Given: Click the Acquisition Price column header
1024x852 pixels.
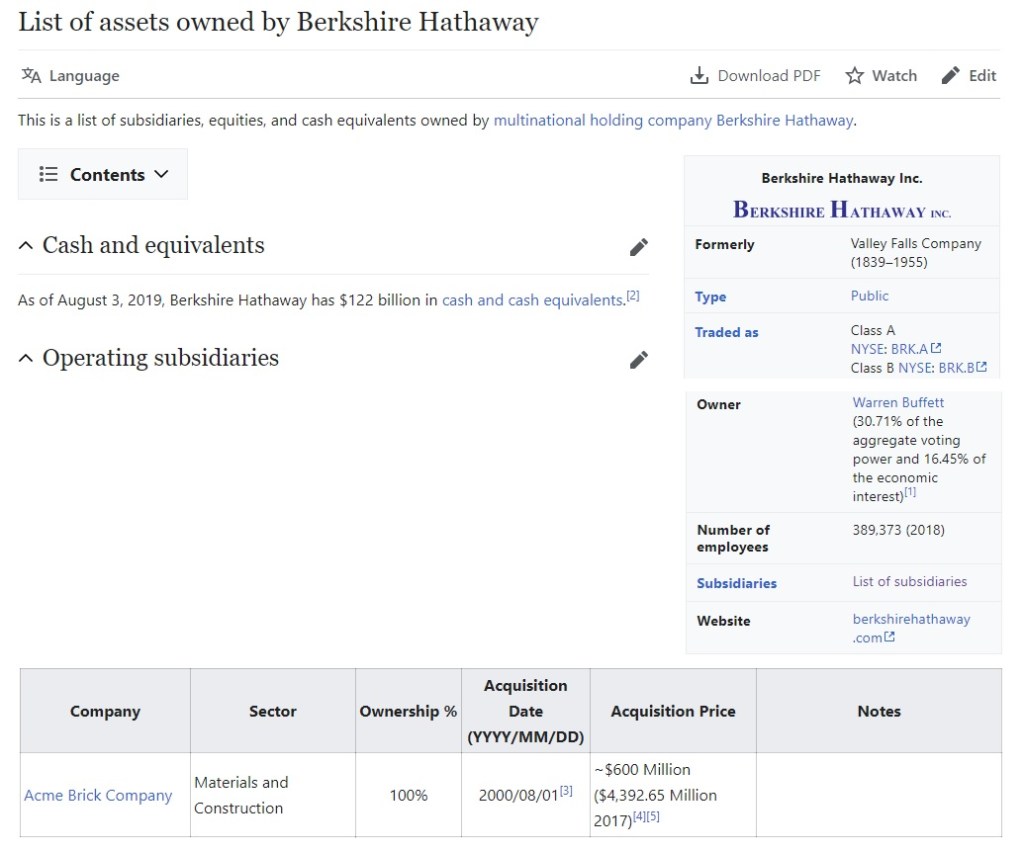Looking at the screenshot, I should click(672, 712).
